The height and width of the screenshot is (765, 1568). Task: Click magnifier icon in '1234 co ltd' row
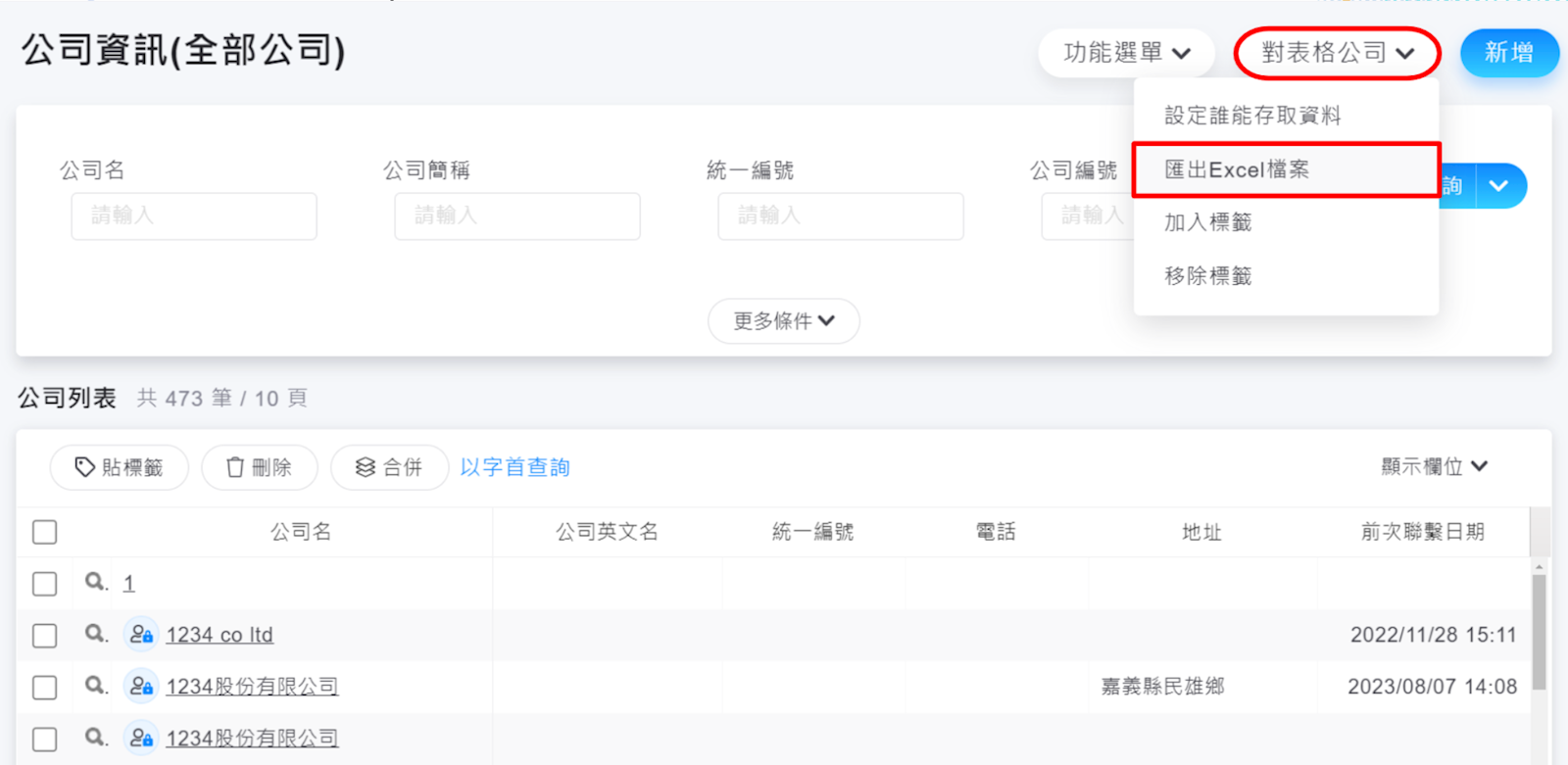(x=95, y=634)
